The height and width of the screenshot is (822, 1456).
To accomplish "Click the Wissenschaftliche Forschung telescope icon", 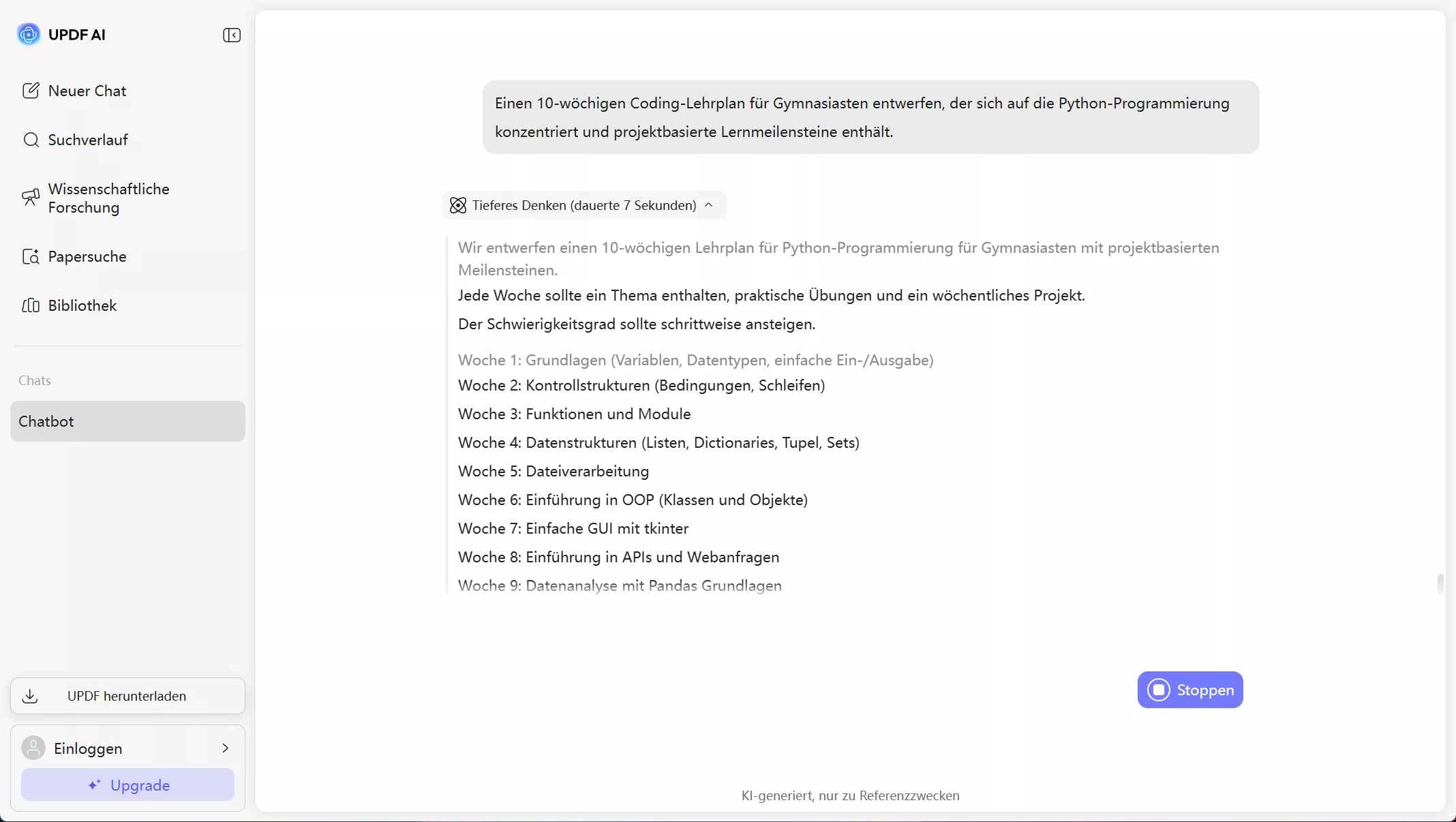I will [x=31, y=198].
